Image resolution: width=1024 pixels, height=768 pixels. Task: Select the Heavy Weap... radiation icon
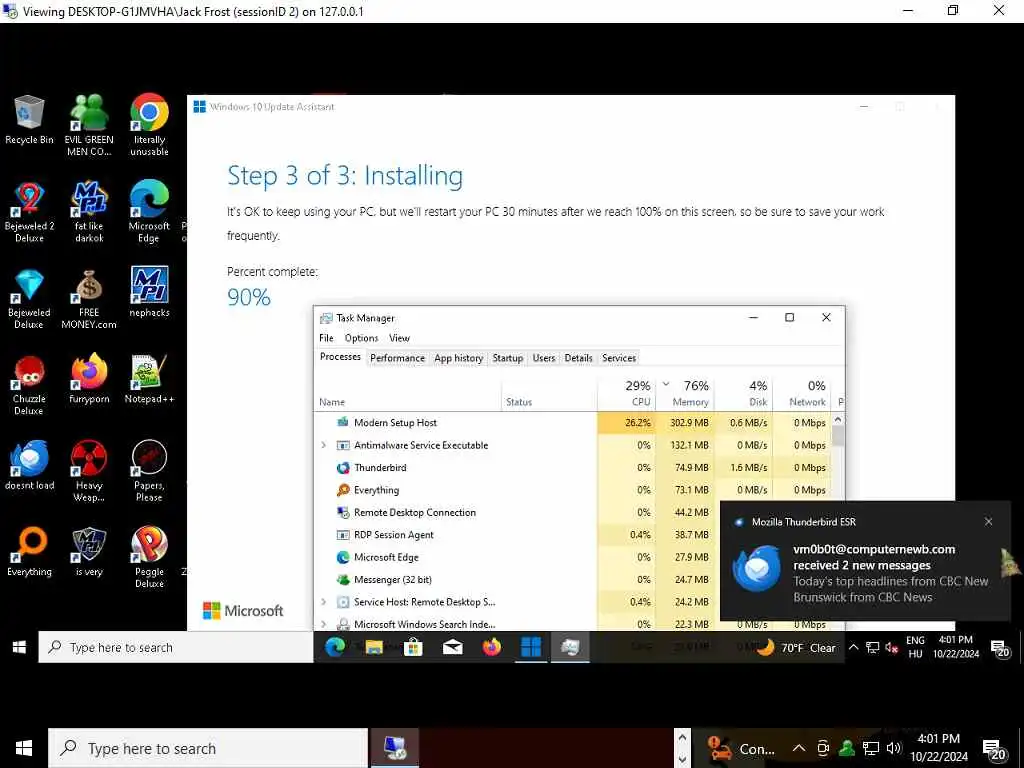pyautogui.click(x=89, y=470)
